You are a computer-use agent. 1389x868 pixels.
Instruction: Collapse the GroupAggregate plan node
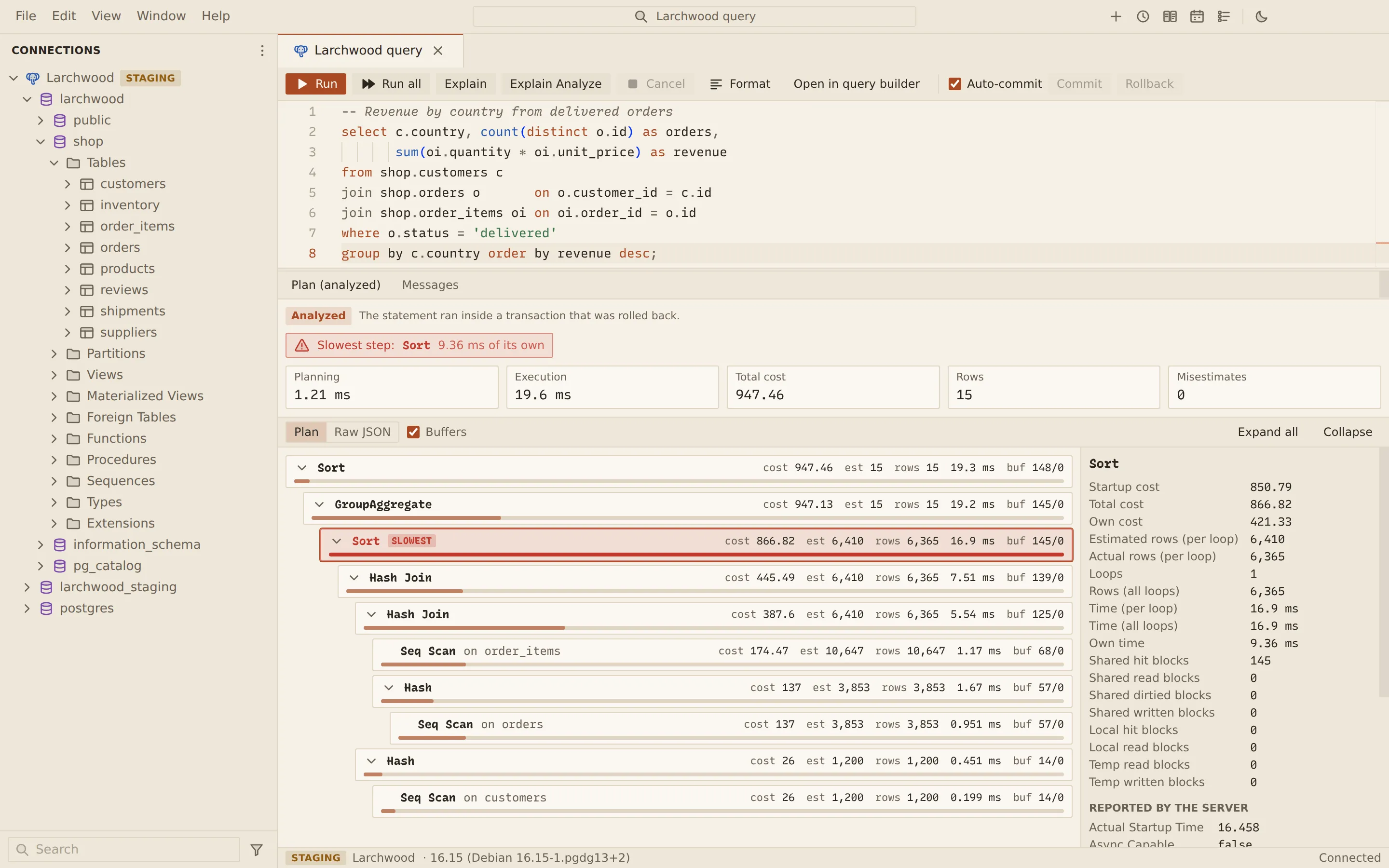click(319, 504)
